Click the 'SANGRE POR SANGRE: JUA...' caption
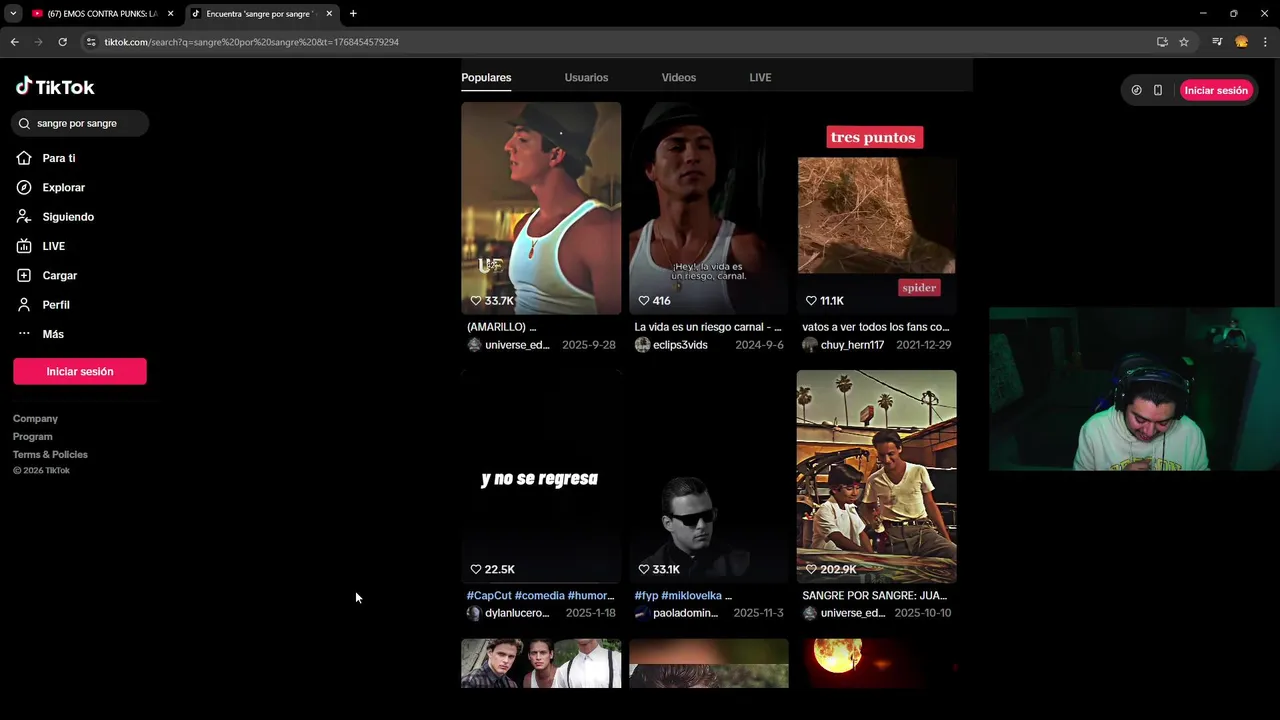The image size is (1280, 720). (875, 596)
